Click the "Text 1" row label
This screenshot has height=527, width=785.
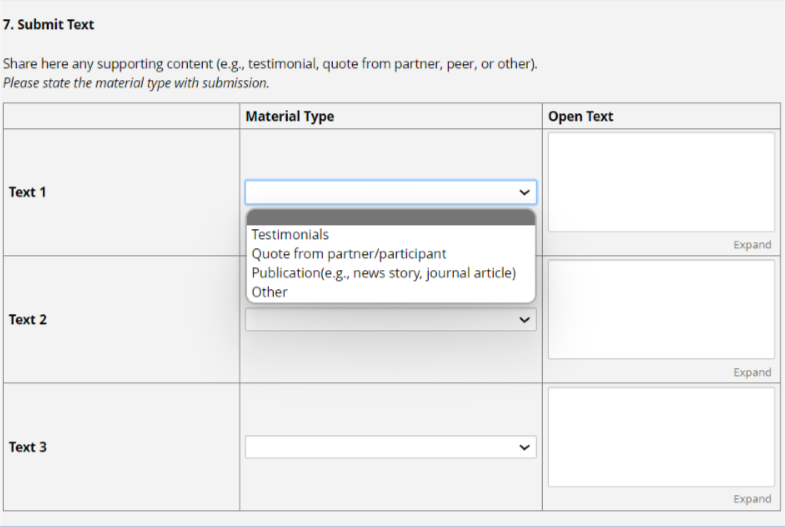(28, 192)
